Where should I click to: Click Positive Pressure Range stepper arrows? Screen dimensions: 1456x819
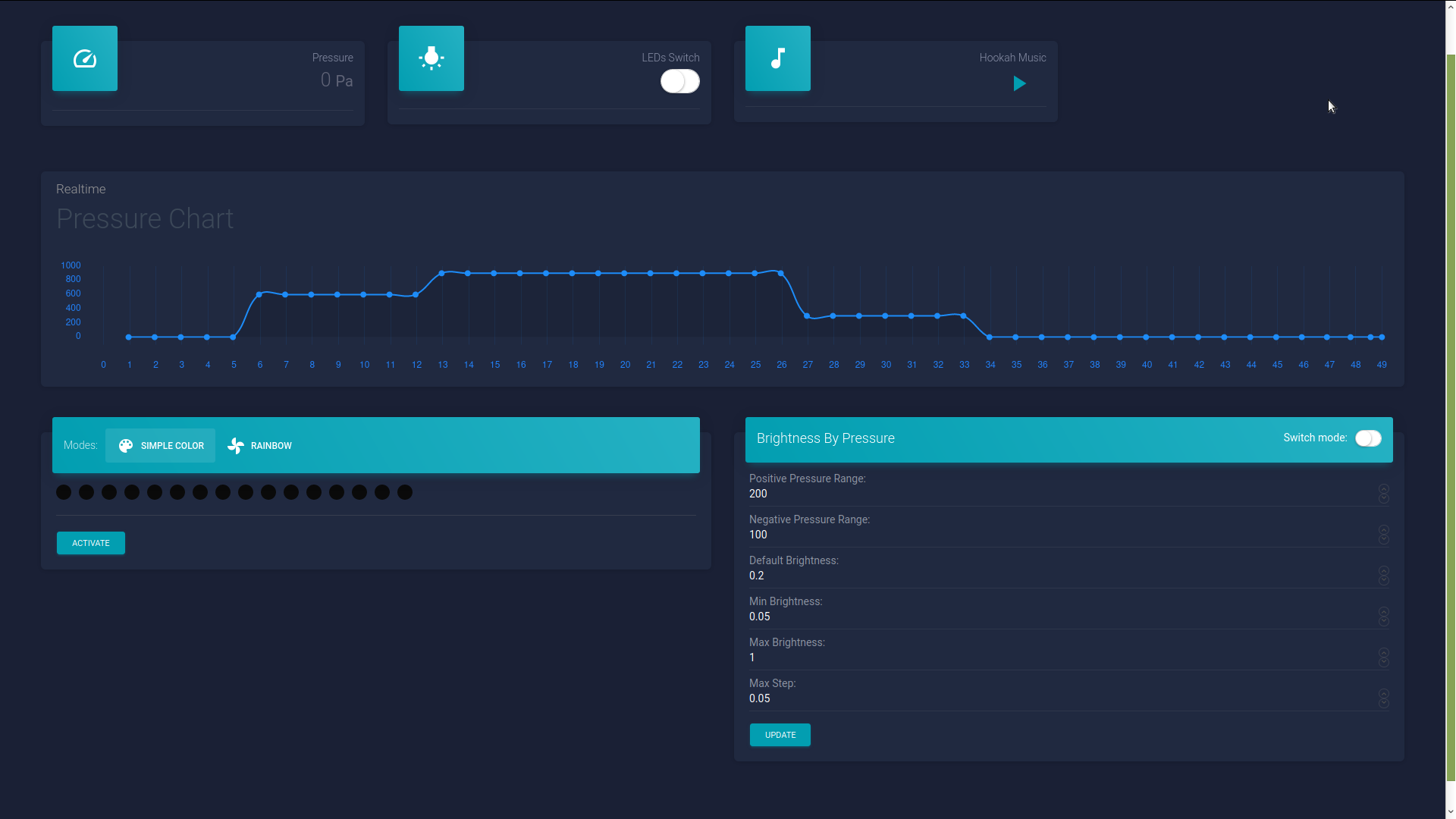pyautogui.click(x=1384, y=494)
